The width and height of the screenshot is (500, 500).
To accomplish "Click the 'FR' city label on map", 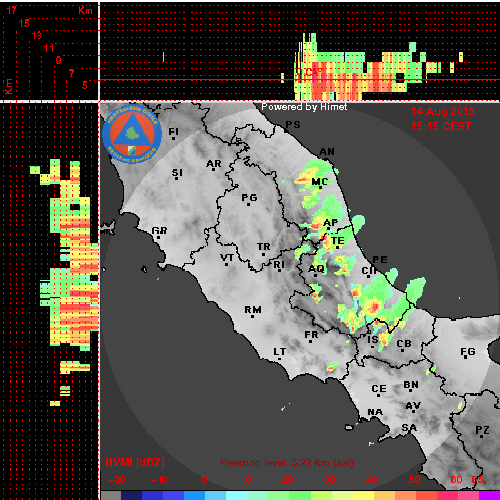I will [x=311, y=334].
